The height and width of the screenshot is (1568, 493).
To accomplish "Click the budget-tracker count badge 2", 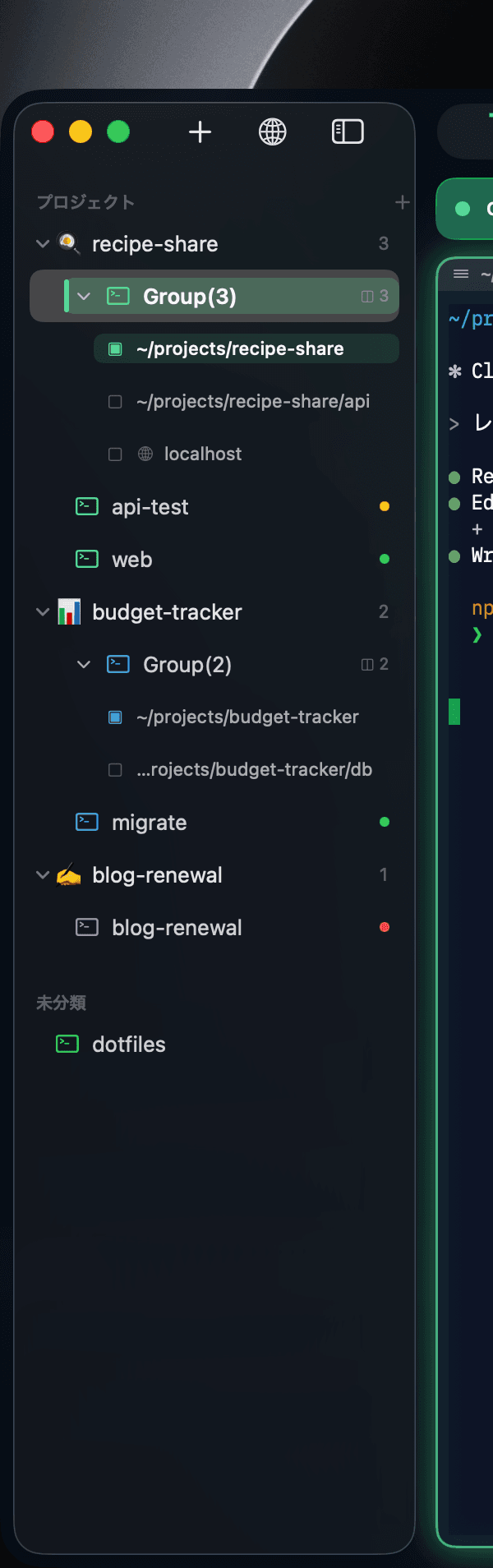I will click(384, 611).
